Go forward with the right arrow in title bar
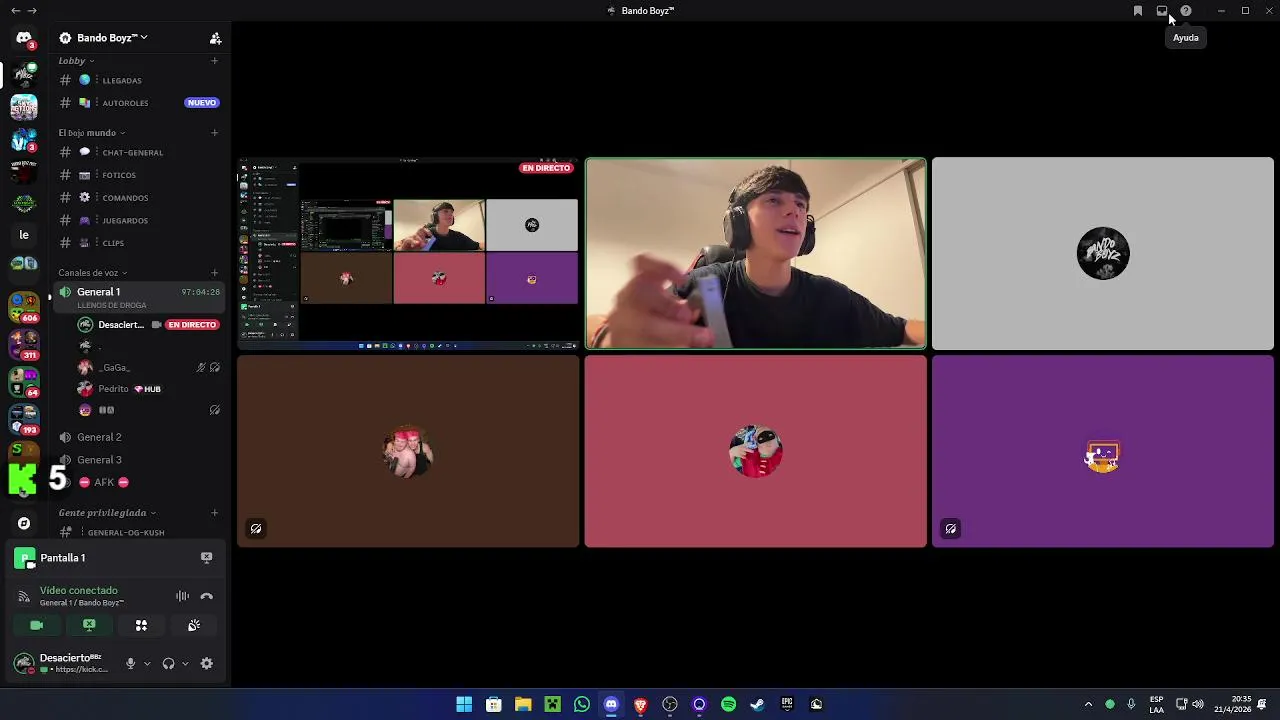The width and height of the screenshot is (1280, 720). (x=32, y=11)
